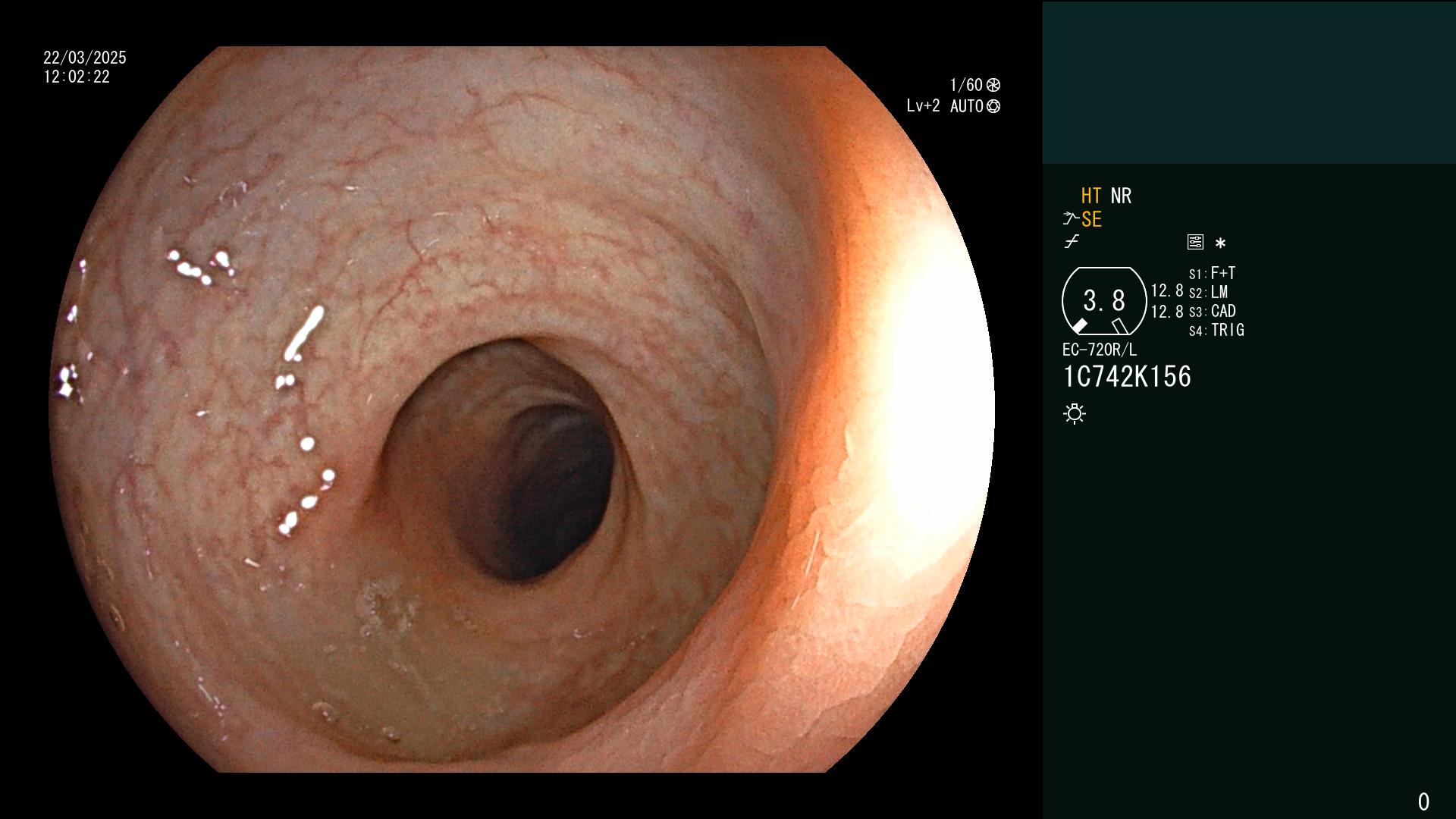Click the tone curve icon below SE
Image resolution: width=1456 pixels, height=819 pixels.
[1072, 242]
